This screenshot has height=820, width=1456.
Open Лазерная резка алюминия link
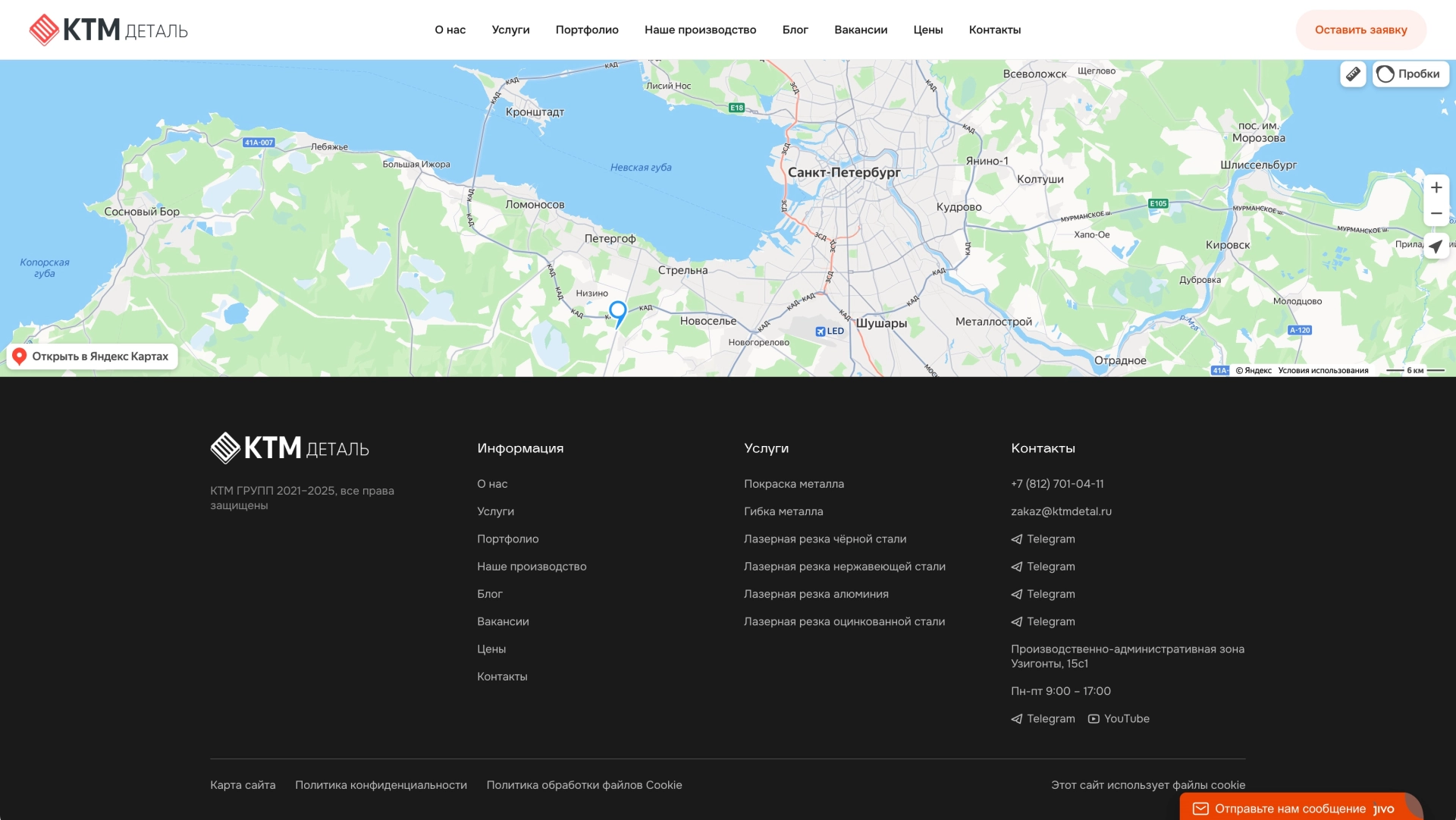(816, 594)
